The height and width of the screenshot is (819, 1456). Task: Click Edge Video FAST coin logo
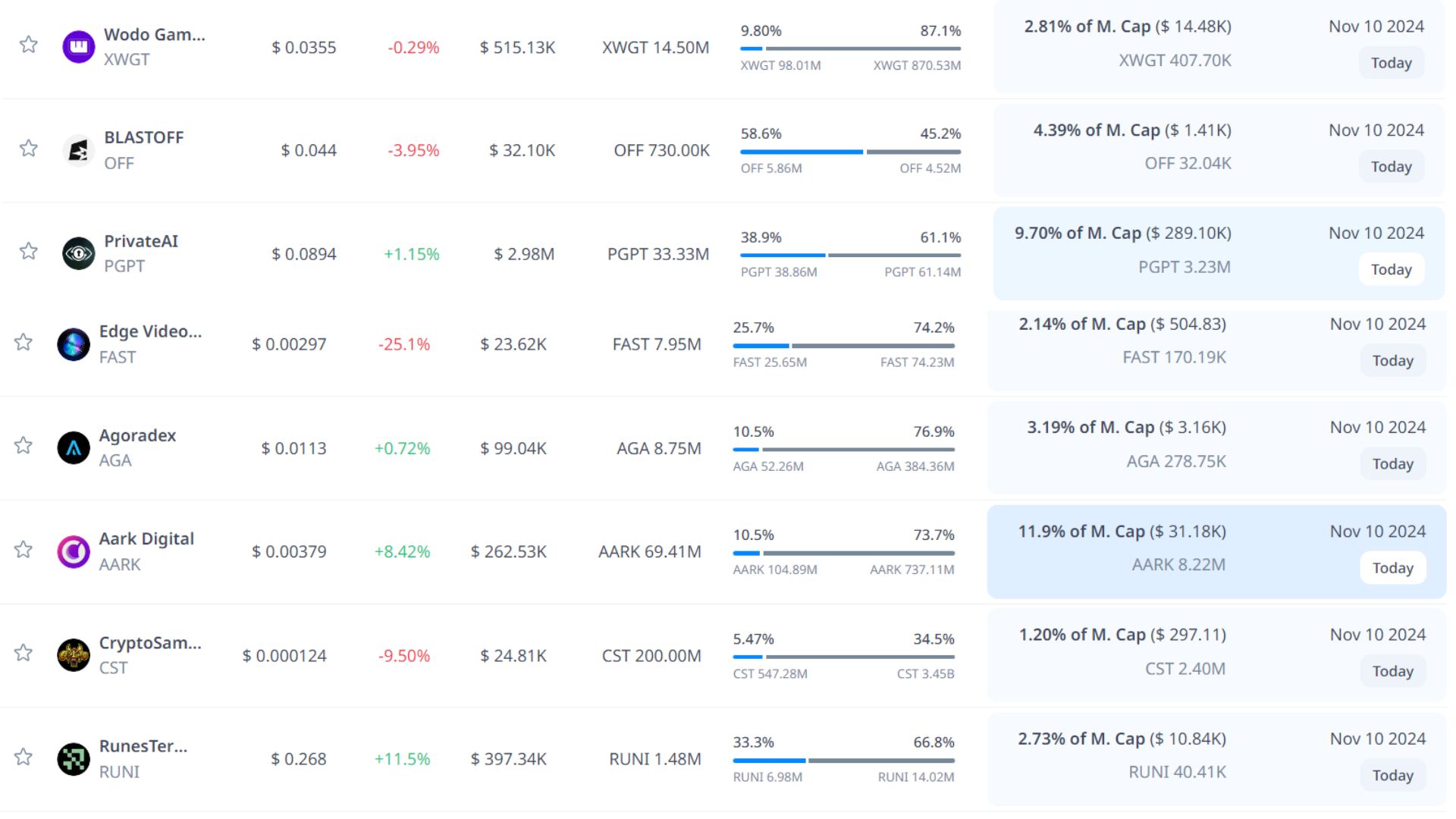74,344
